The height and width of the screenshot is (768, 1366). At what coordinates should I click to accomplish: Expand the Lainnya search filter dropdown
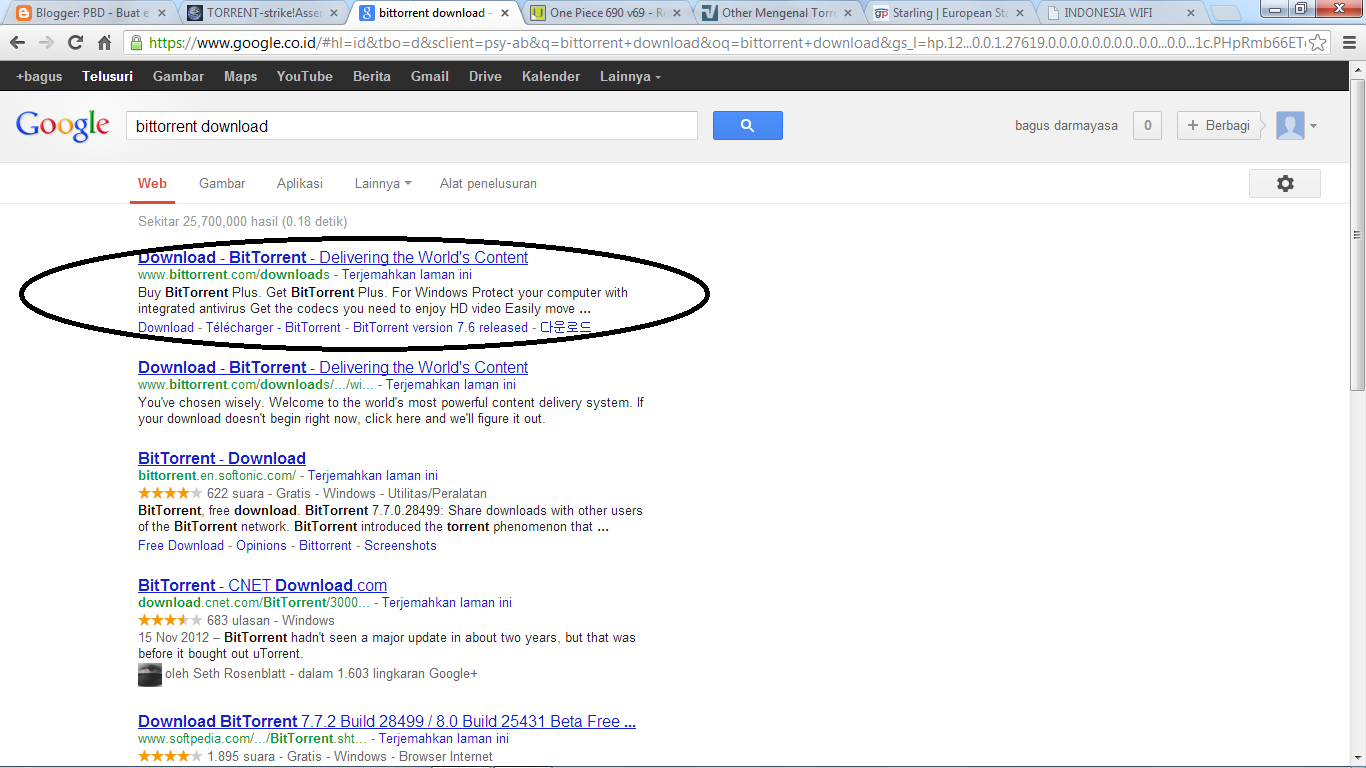383,184
